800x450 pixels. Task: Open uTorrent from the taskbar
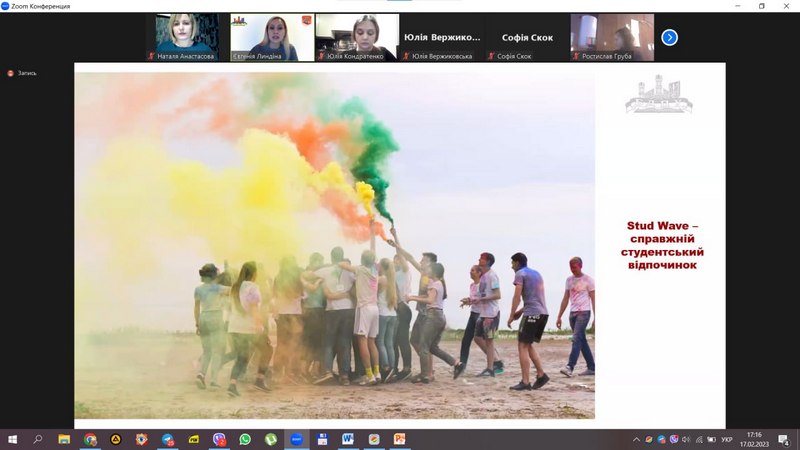click(x=270, y=439)
